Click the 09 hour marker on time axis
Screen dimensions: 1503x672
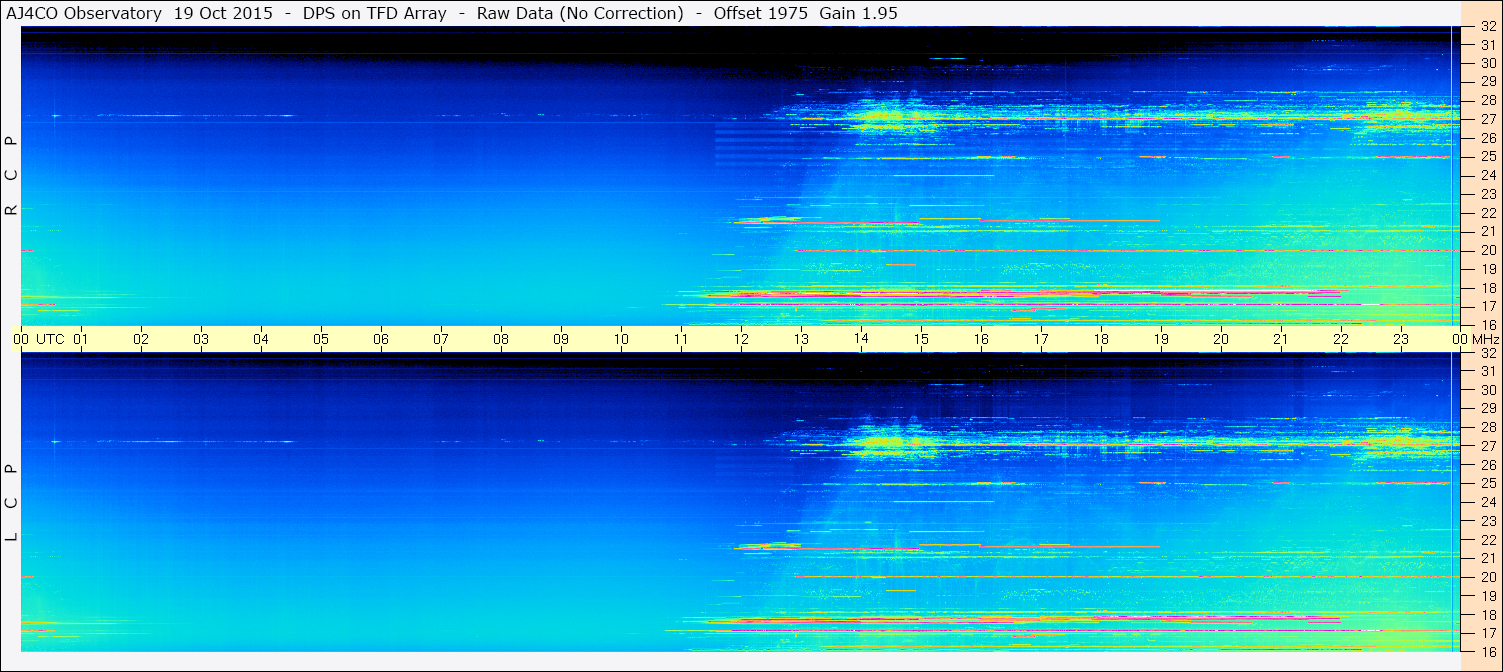[561, 339]
